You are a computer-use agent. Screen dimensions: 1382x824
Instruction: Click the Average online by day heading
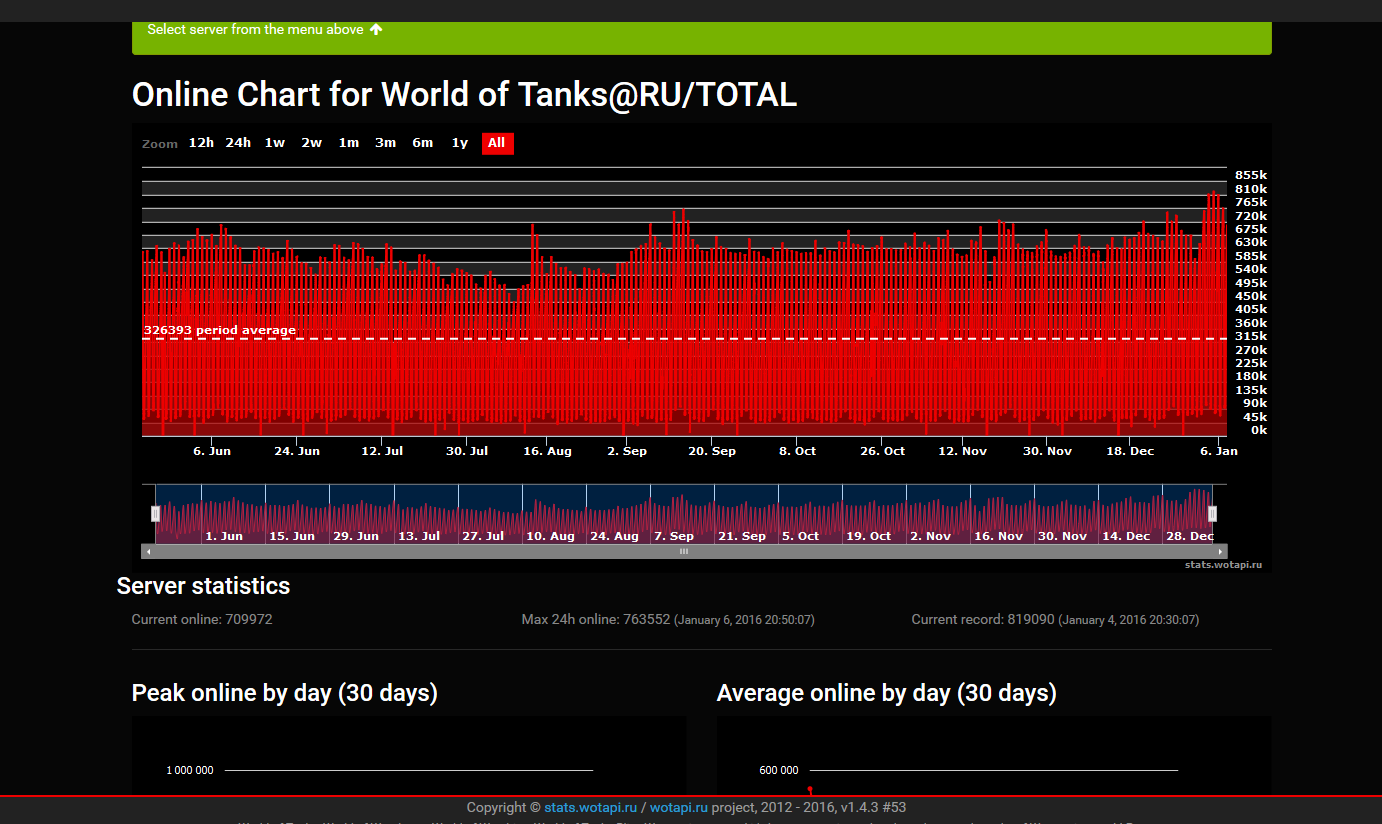pyautogui.click(x=887, y=693)
